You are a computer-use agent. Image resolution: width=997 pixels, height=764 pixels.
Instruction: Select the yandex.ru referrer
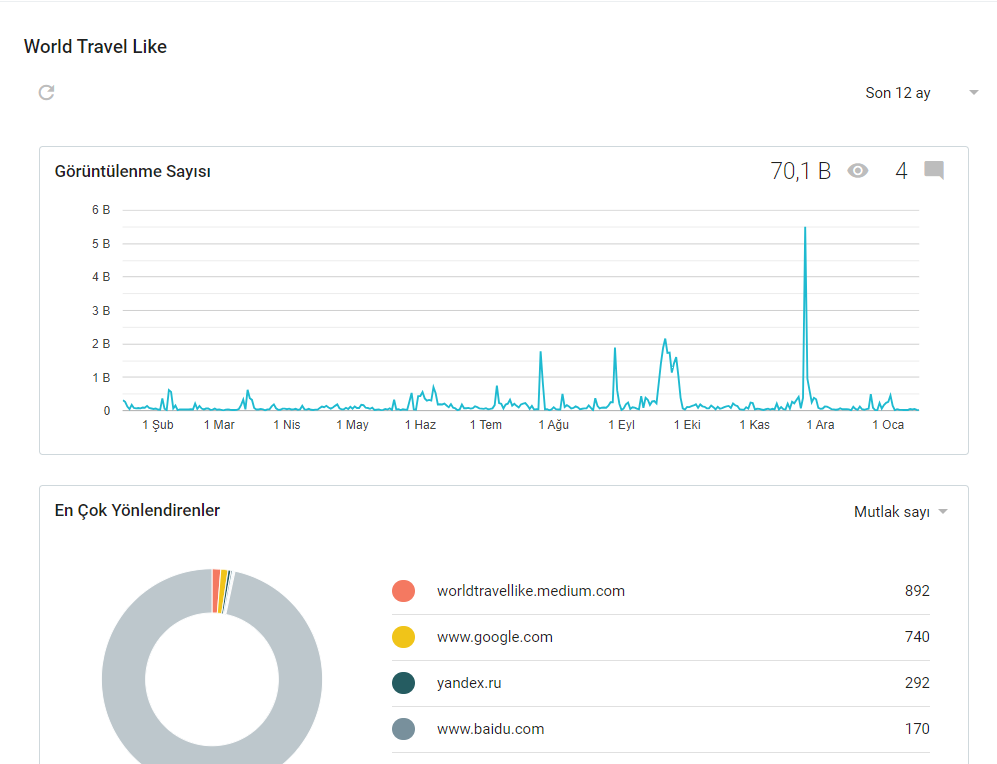[661, 683]
